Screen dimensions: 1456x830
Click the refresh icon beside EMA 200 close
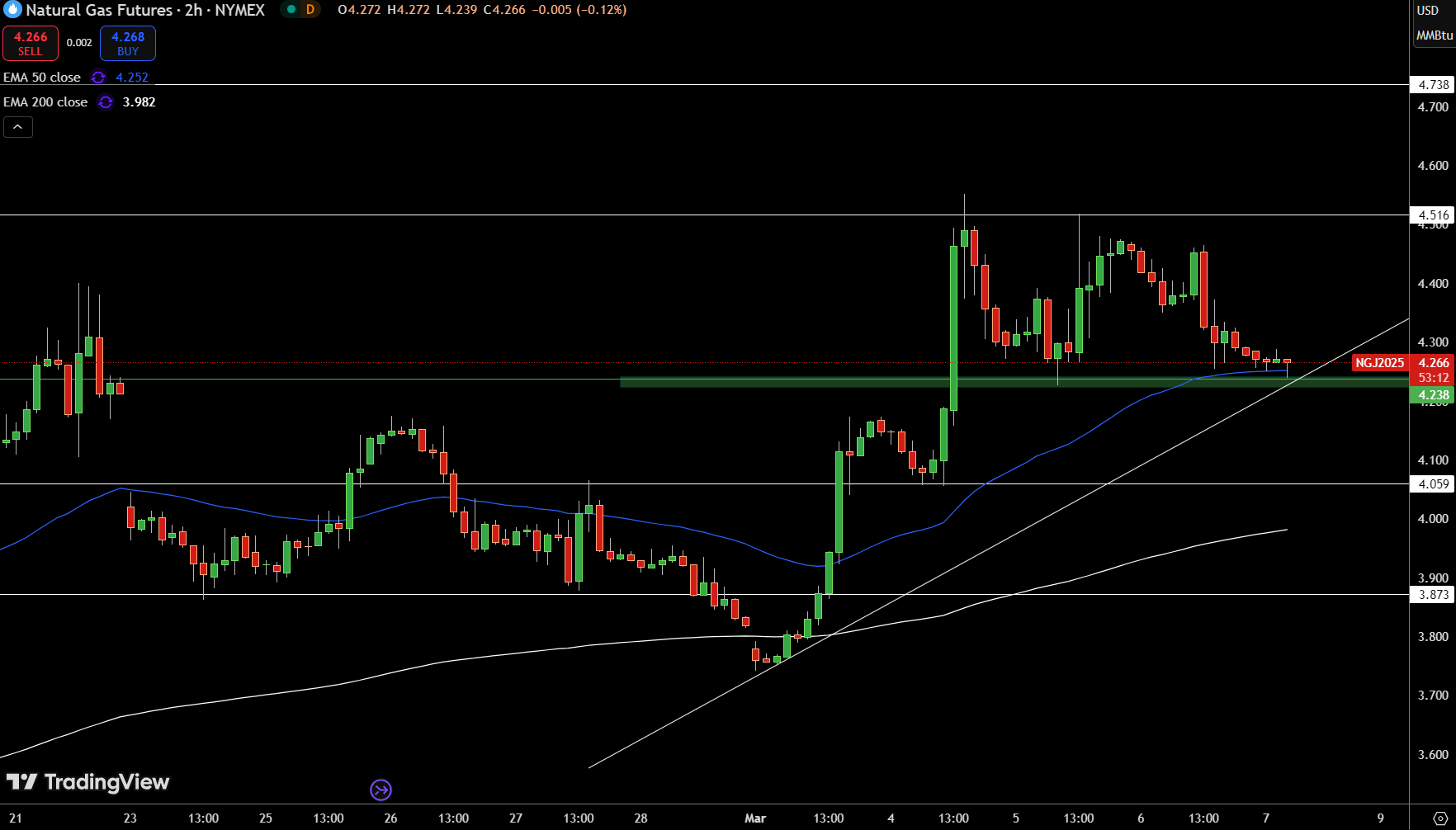click(106, 102)
